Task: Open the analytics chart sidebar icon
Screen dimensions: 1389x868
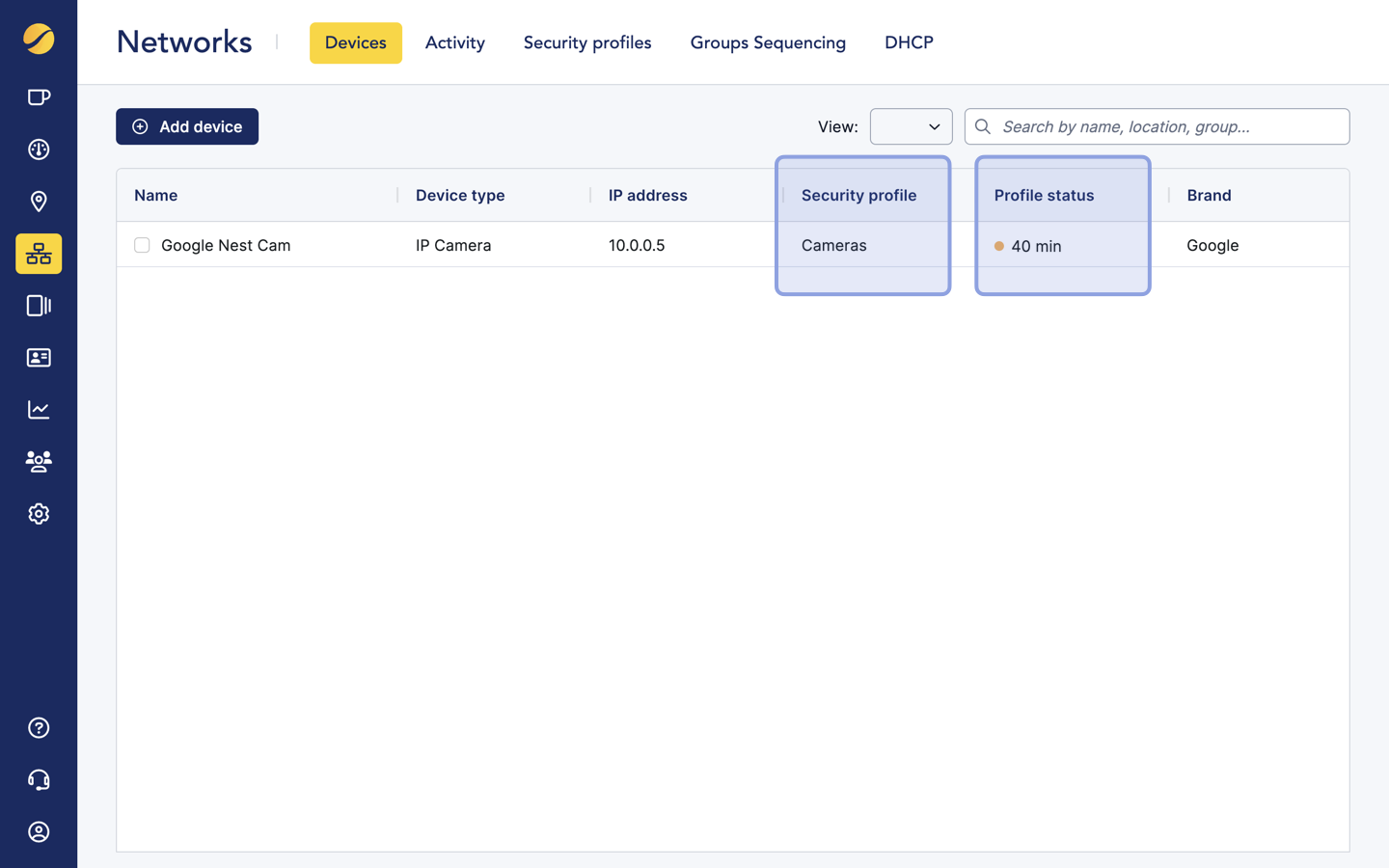Action: pyautogui.click(x=39, y=410)
